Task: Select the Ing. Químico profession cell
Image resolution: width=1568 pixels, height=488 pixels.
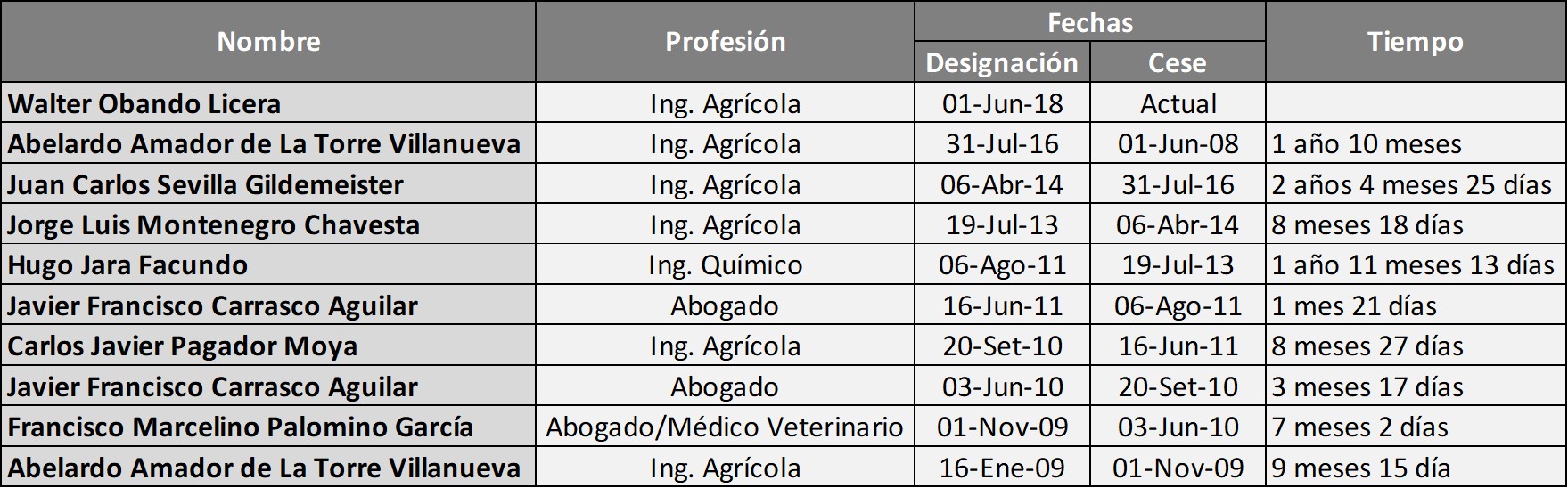Action: [725, 265]
